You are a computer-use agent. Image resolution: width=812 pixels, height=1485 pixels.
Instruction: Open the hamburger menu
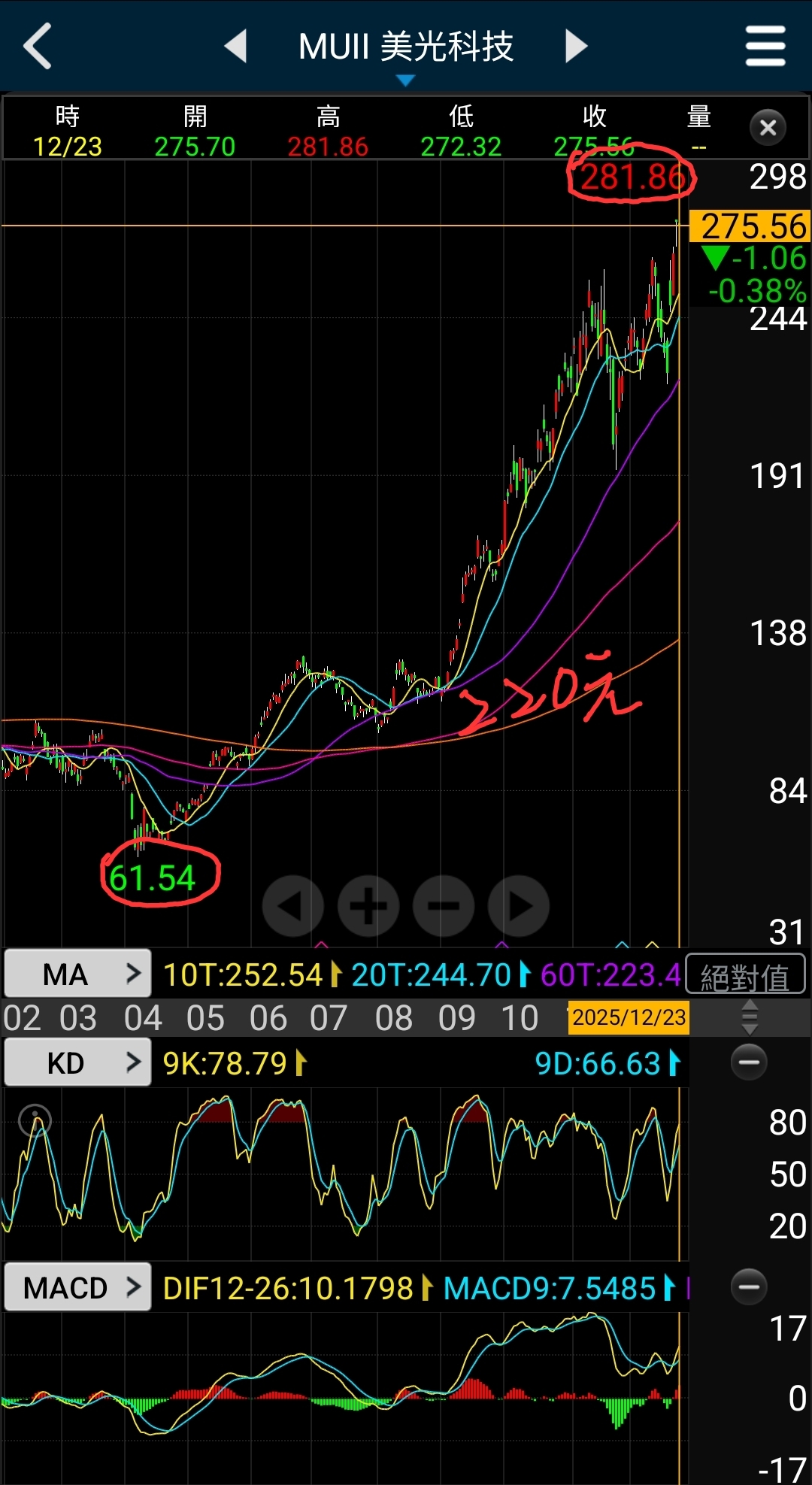click(765, 46)
